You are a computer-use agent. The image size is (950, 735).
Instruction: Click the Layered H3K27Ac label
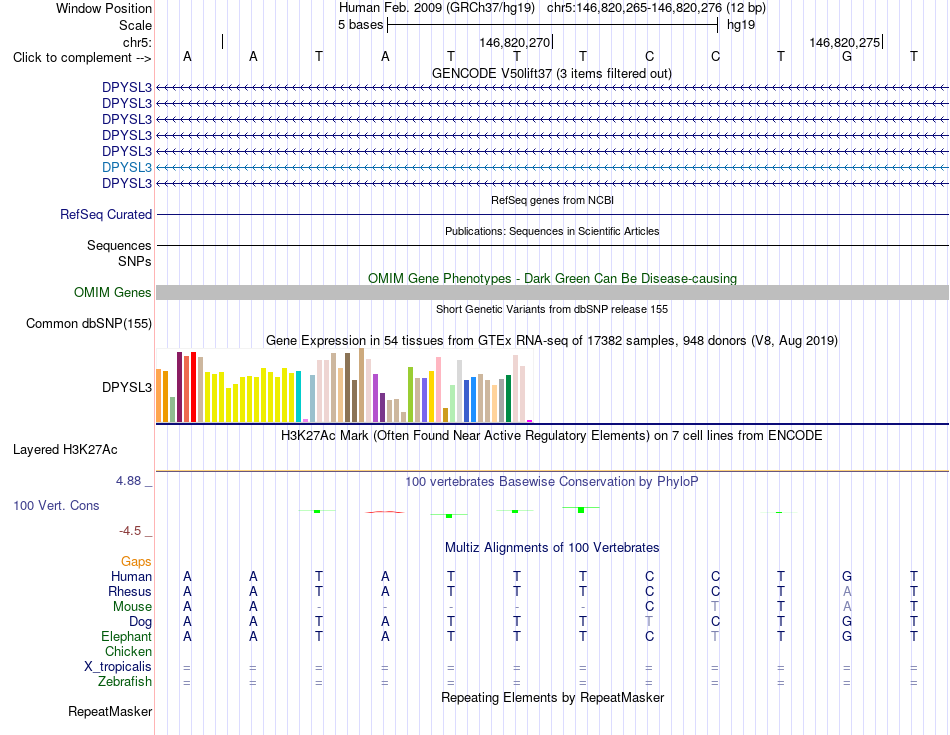pyautogui.click(x=65, y=450)
